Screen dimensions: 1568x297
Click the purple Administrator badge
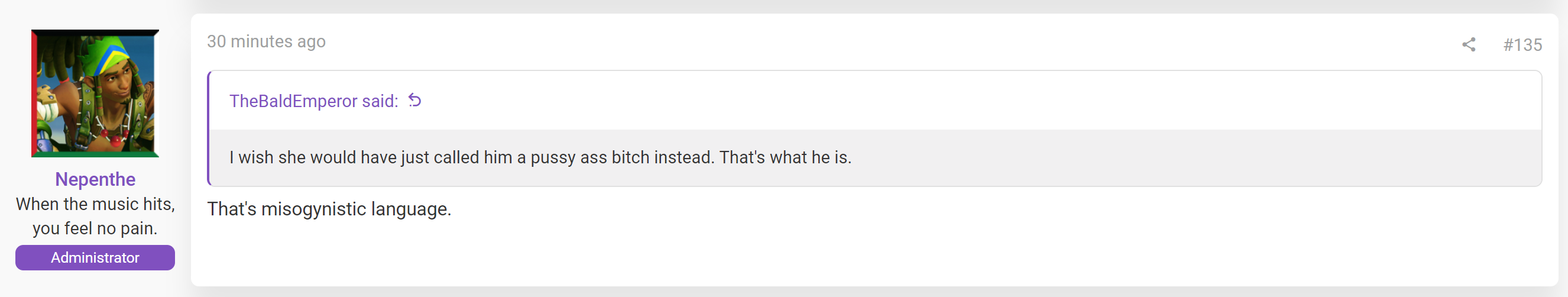pos(95,257)
